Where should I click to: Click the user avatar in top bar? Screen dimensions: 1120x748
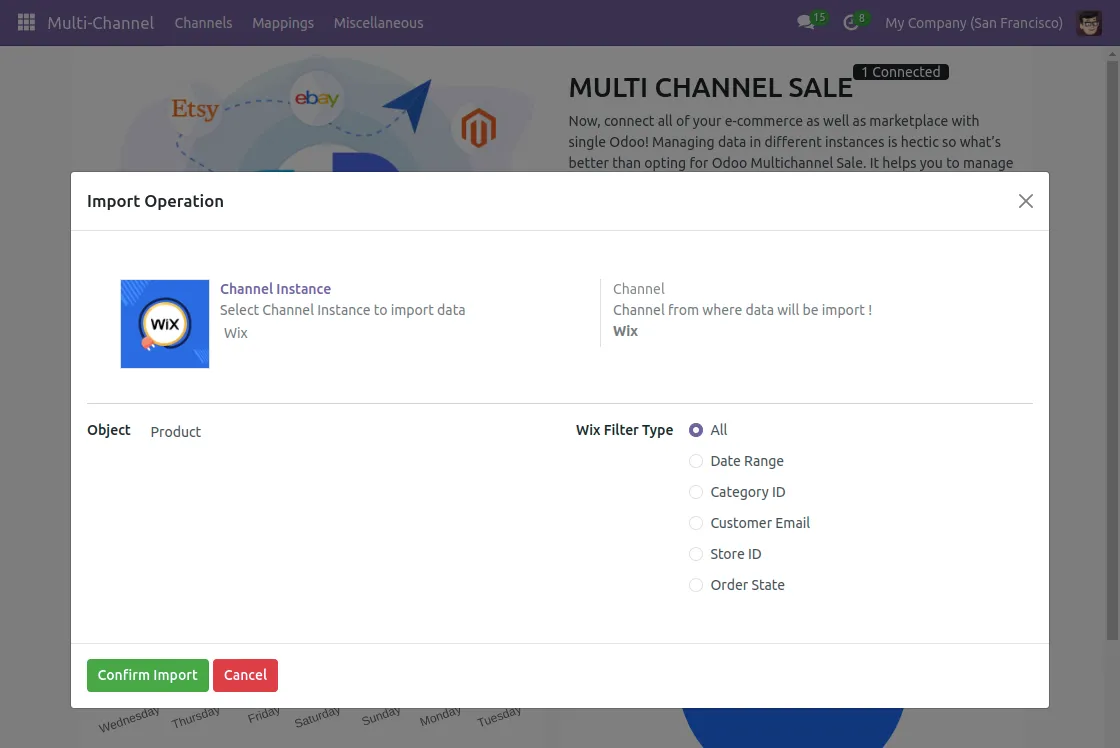tap(1089, 23)
